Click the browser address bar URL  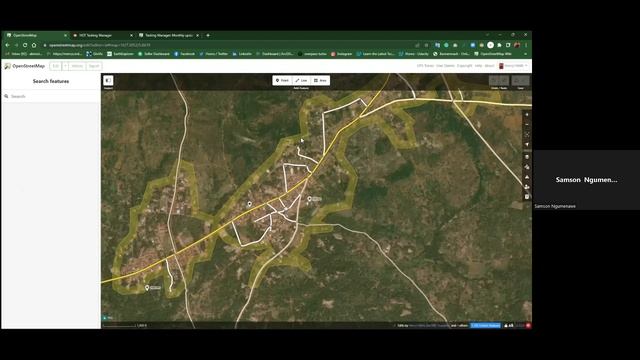pos(100,45)
